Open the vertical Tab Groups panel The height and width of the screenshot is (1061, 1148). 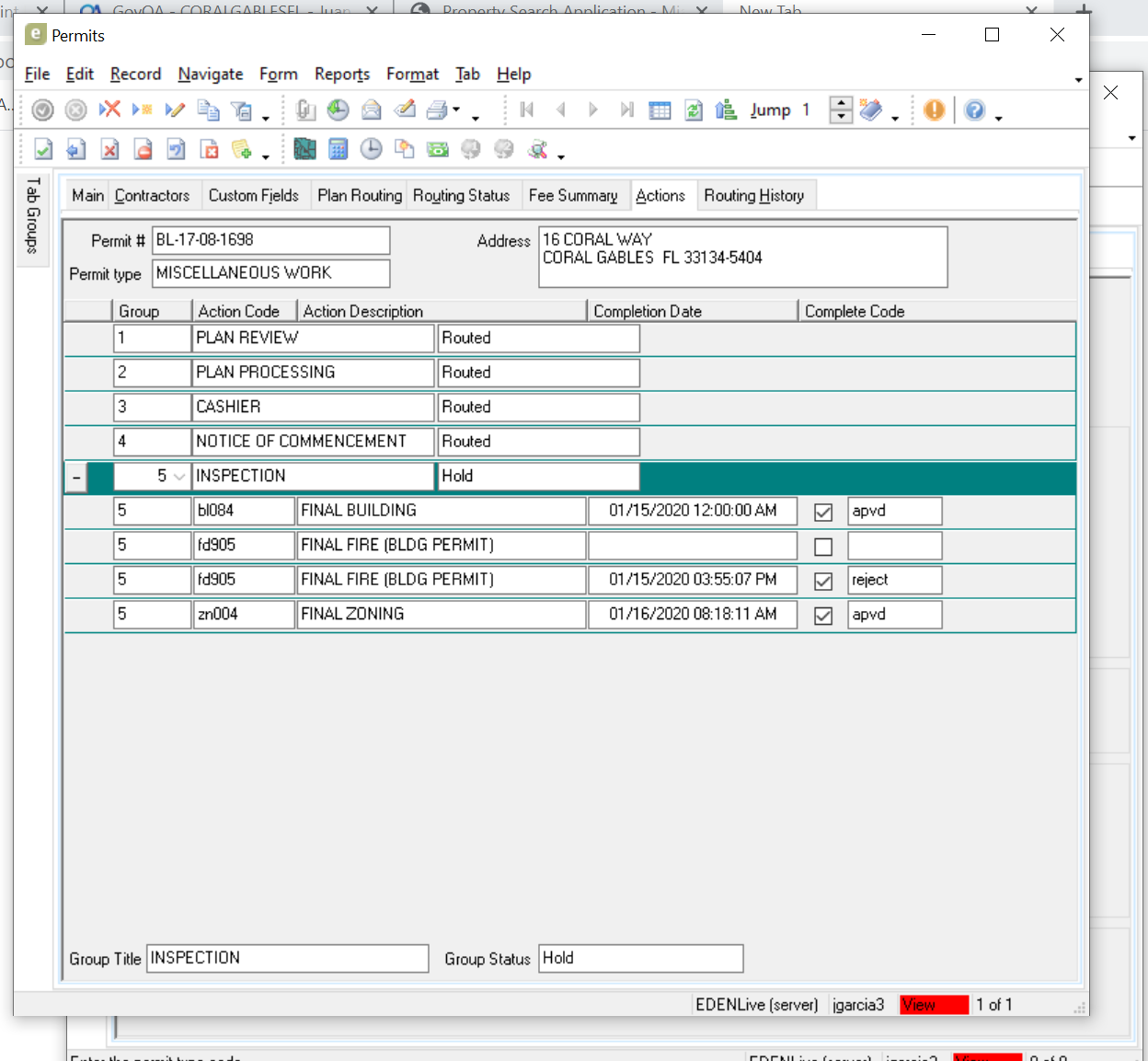pyautogui.click(x=33, y=215)
